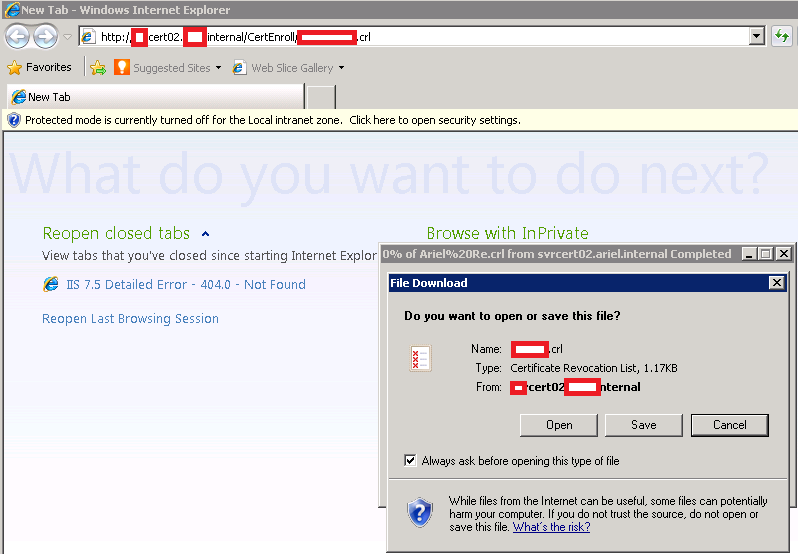
Task: Open a blank new tab button
Action: coord(322,97)
